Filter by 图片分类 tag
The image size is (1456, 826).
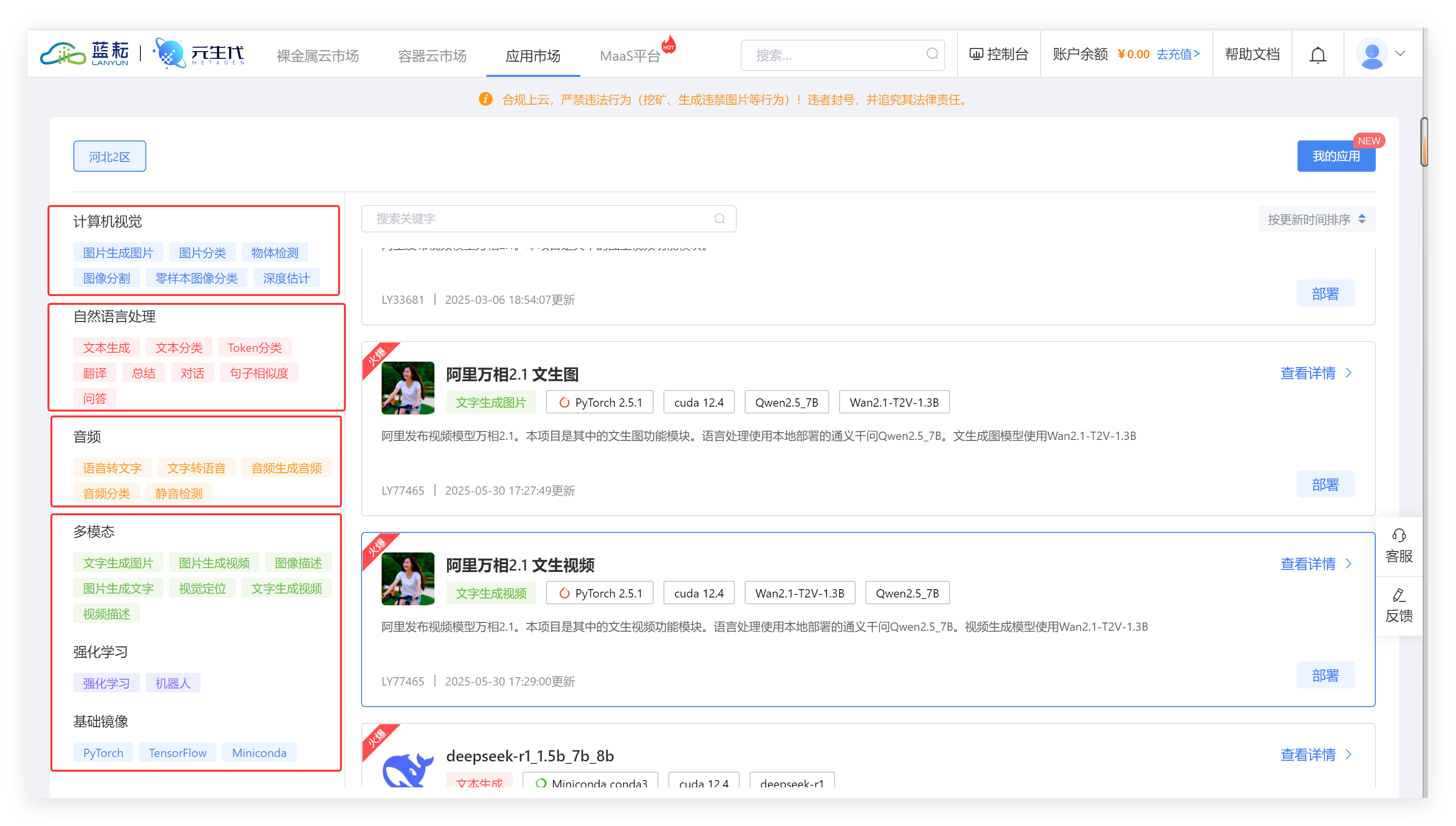[203, 253]
